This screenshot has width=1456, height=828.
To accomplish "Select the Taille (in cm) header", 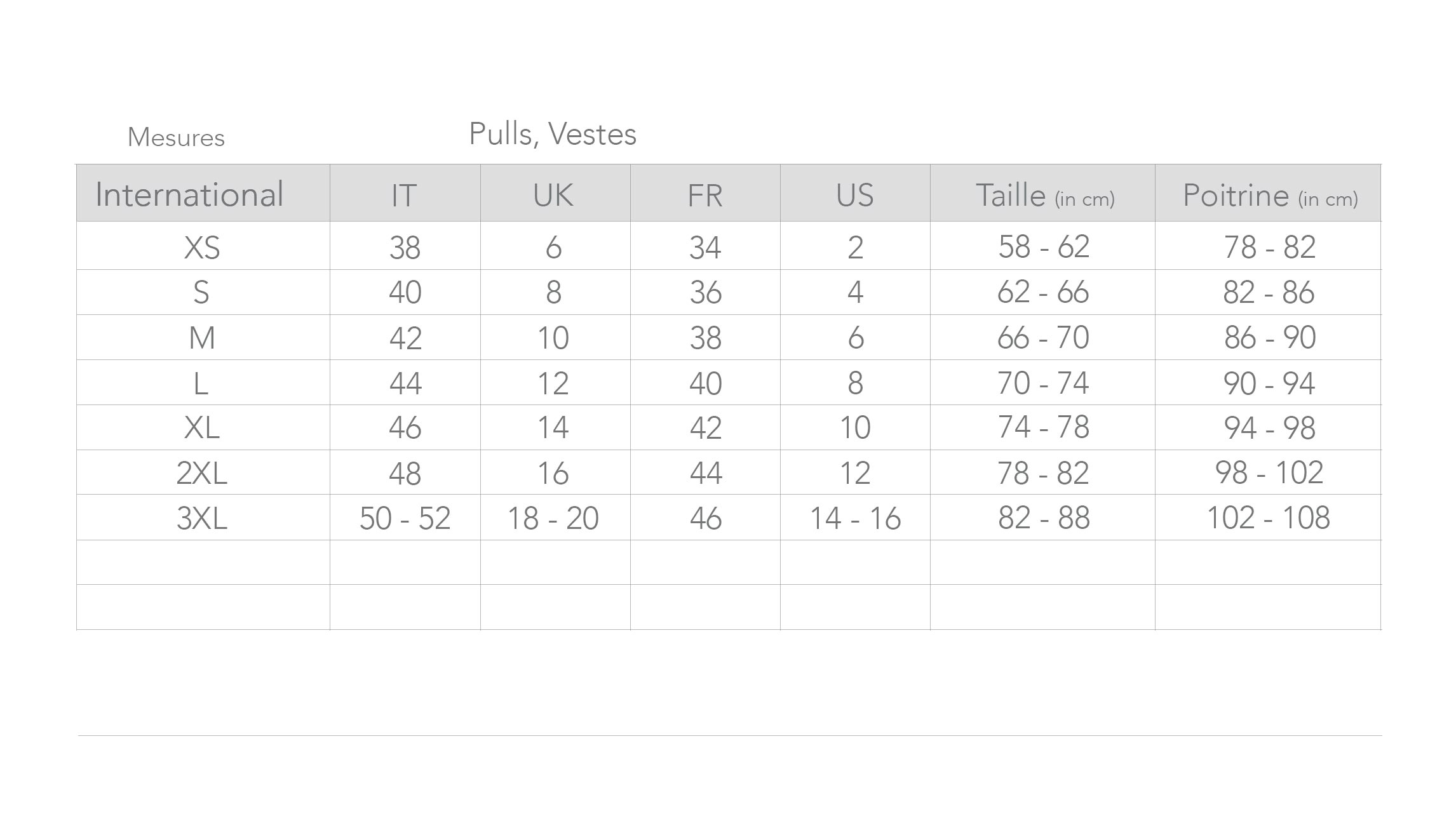I will [x=1044, y=196].
